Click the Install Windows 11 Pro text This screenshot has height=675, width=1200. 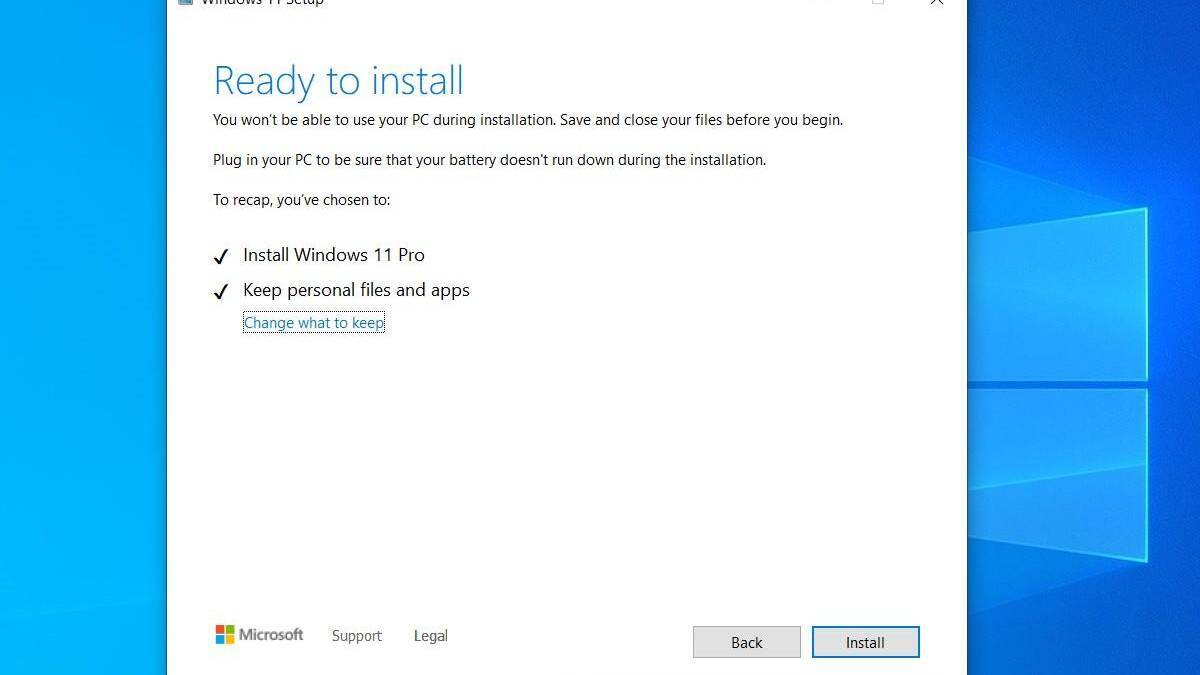point(334,255)
